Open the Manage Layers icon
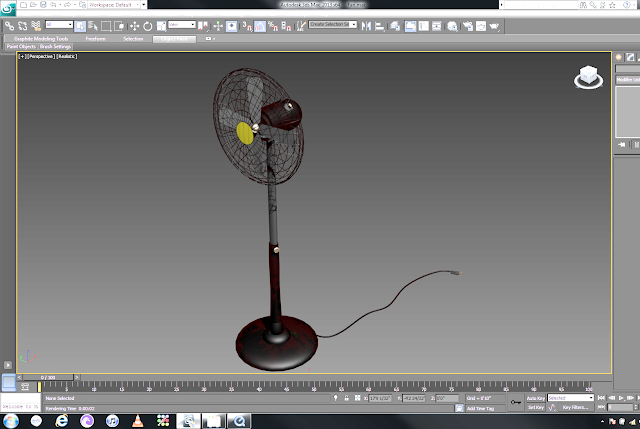The height and width of the screenshot is (429, 640). pyautogui.click(x=395, y=26)
